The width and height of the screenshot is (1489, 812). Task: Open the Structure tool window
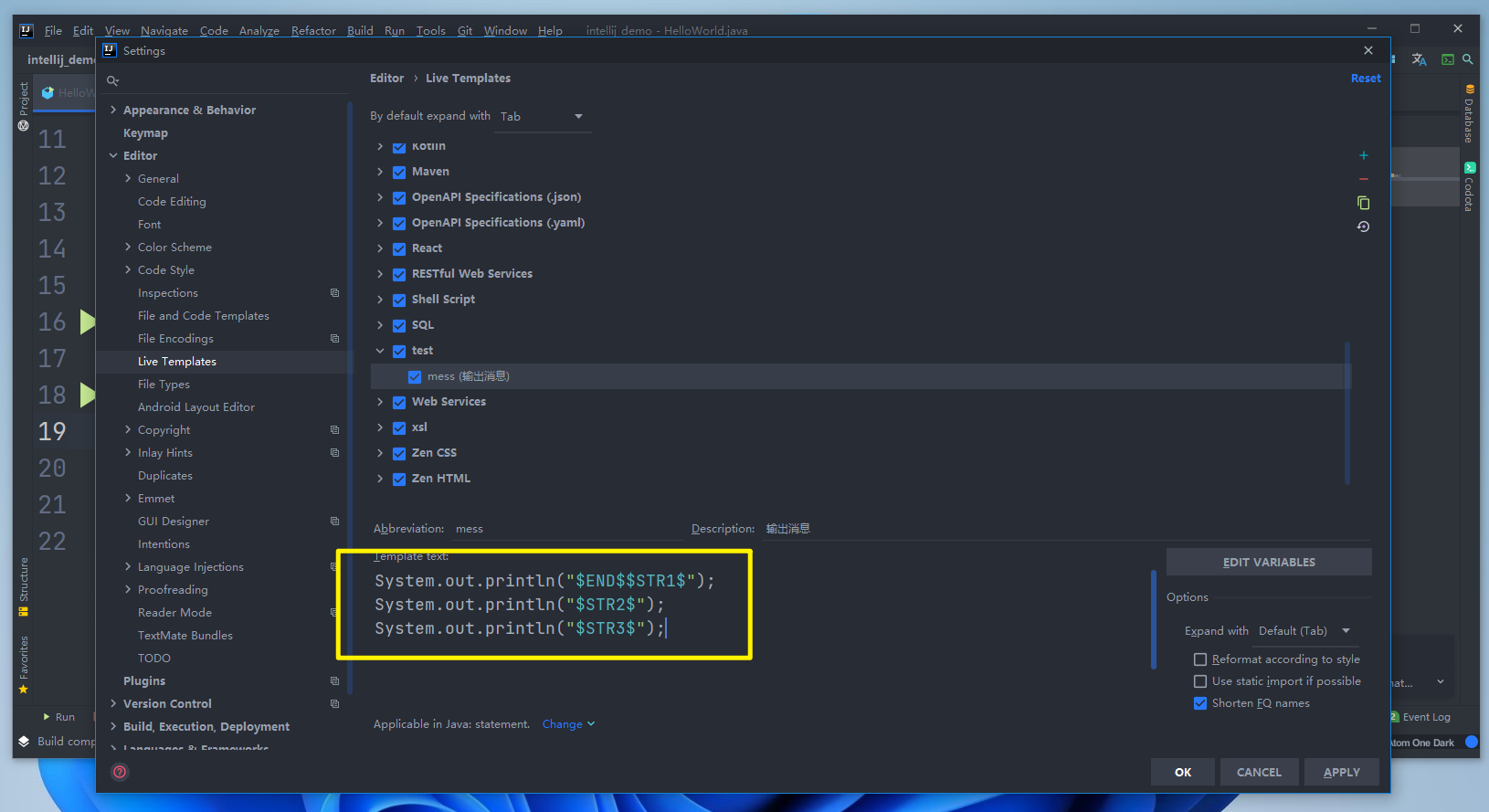24,586
